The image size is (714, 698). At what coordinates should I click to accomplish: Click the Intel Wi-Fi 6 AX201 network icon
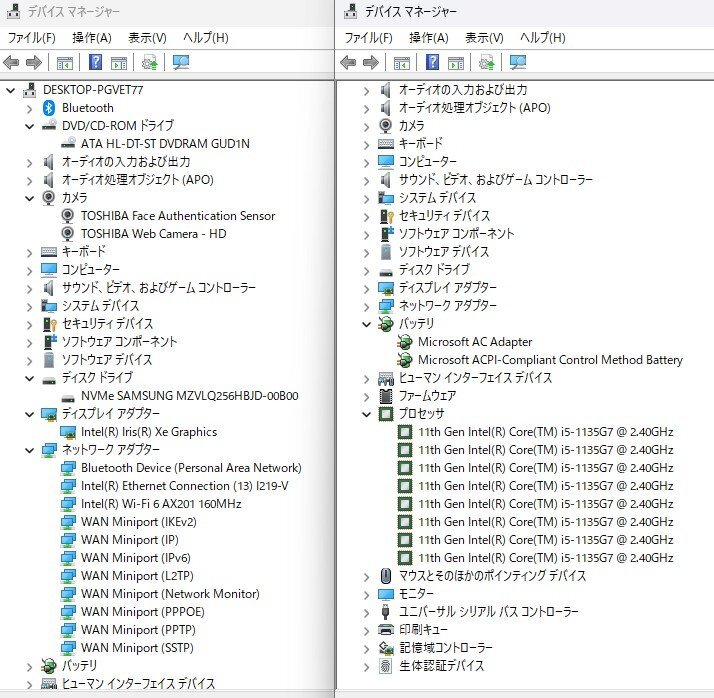click(x=68, y=504)
